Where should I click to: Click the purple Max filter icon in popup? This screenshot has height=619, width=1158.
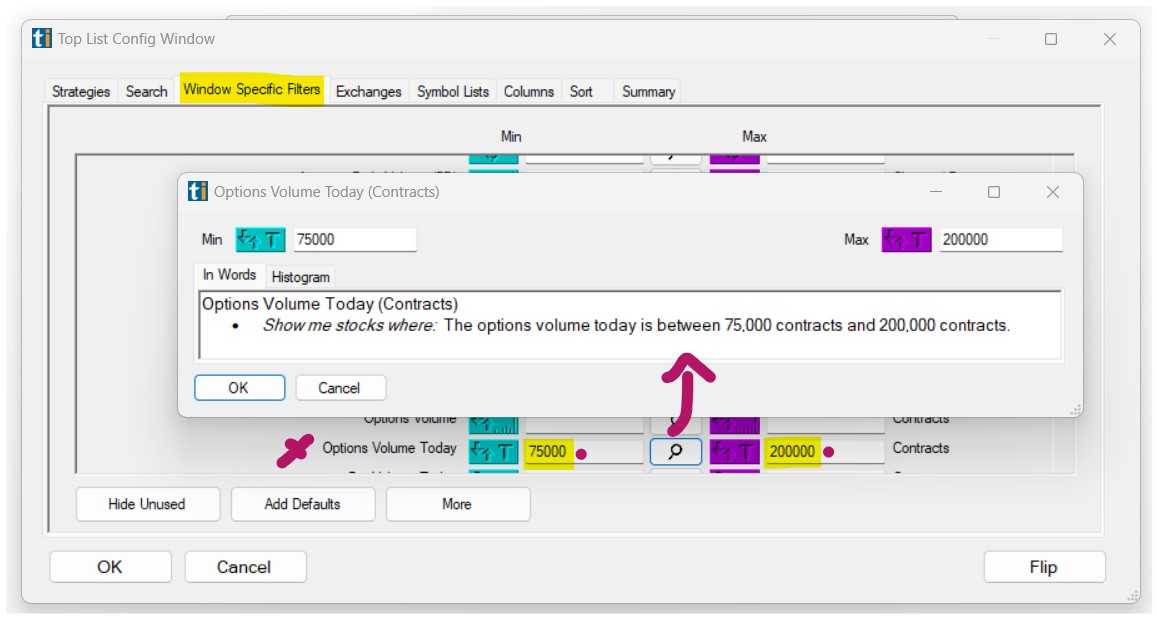coord(906,240)
